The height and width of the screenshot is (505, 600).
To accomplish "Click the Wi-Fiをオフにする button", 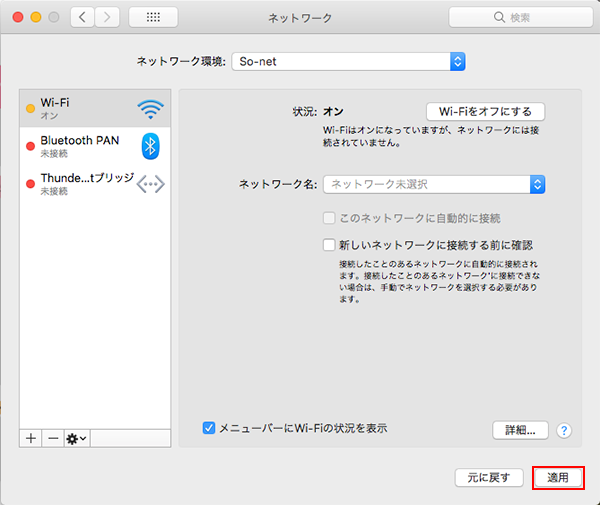I will pos(485,111).
